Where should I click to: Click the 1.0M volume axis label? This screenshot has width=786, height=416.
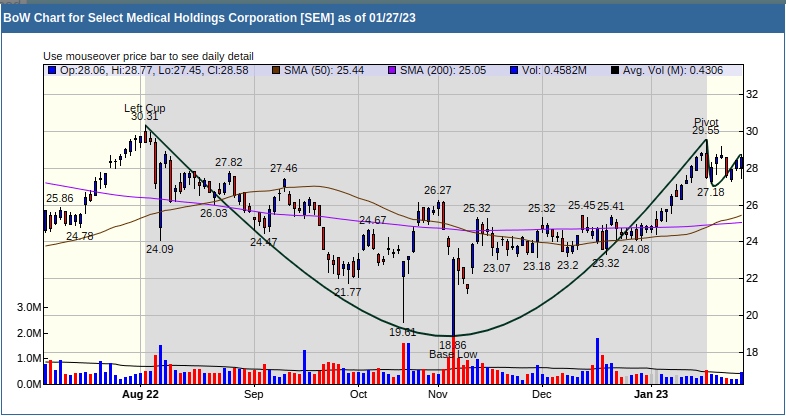coord(29,359)
